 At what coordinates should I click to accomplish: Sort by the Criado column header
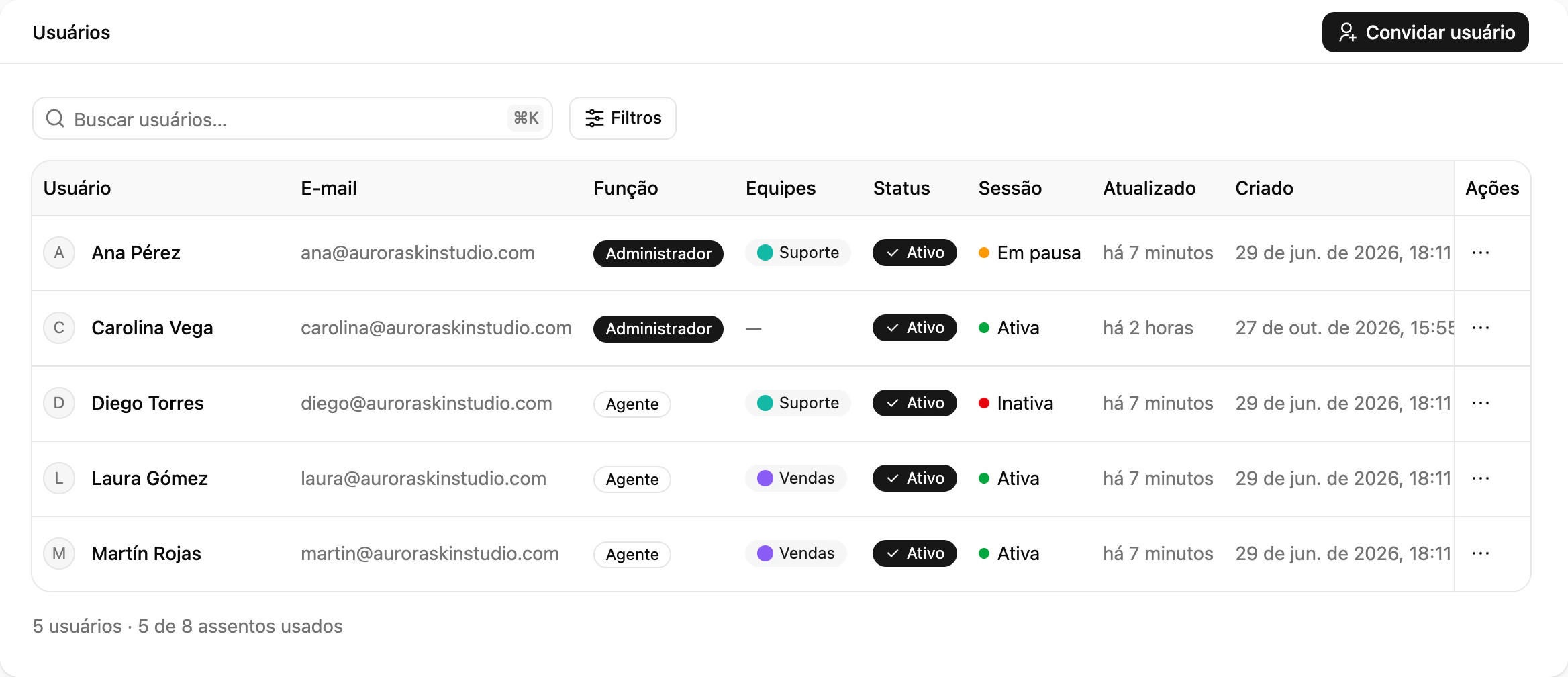[x=1265, y=188]
